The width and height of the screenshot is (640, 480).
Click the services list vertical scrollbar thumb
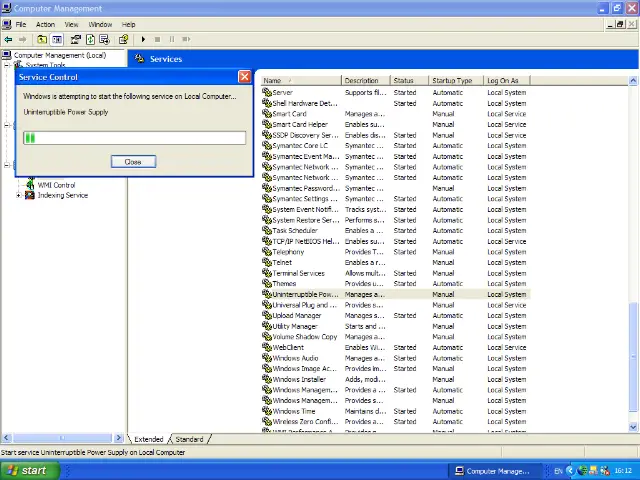click(x=633, y=357)
